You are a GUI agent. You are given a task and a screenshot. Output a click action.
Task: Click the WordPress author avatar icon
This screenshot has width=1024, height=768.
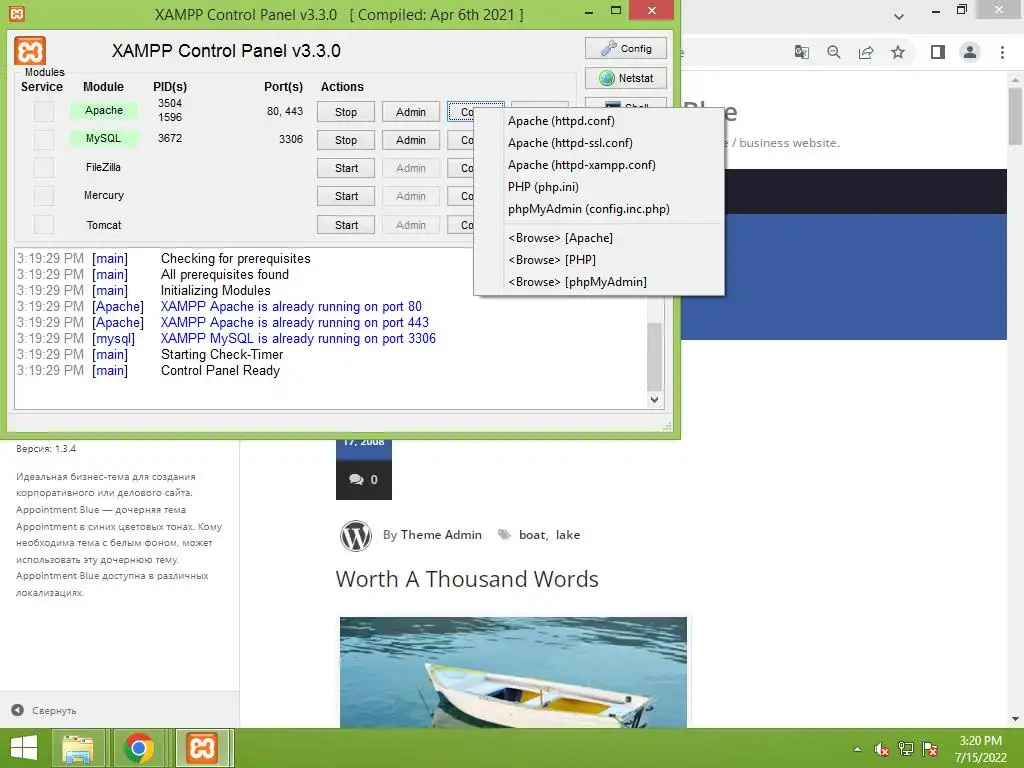point(356,536)
